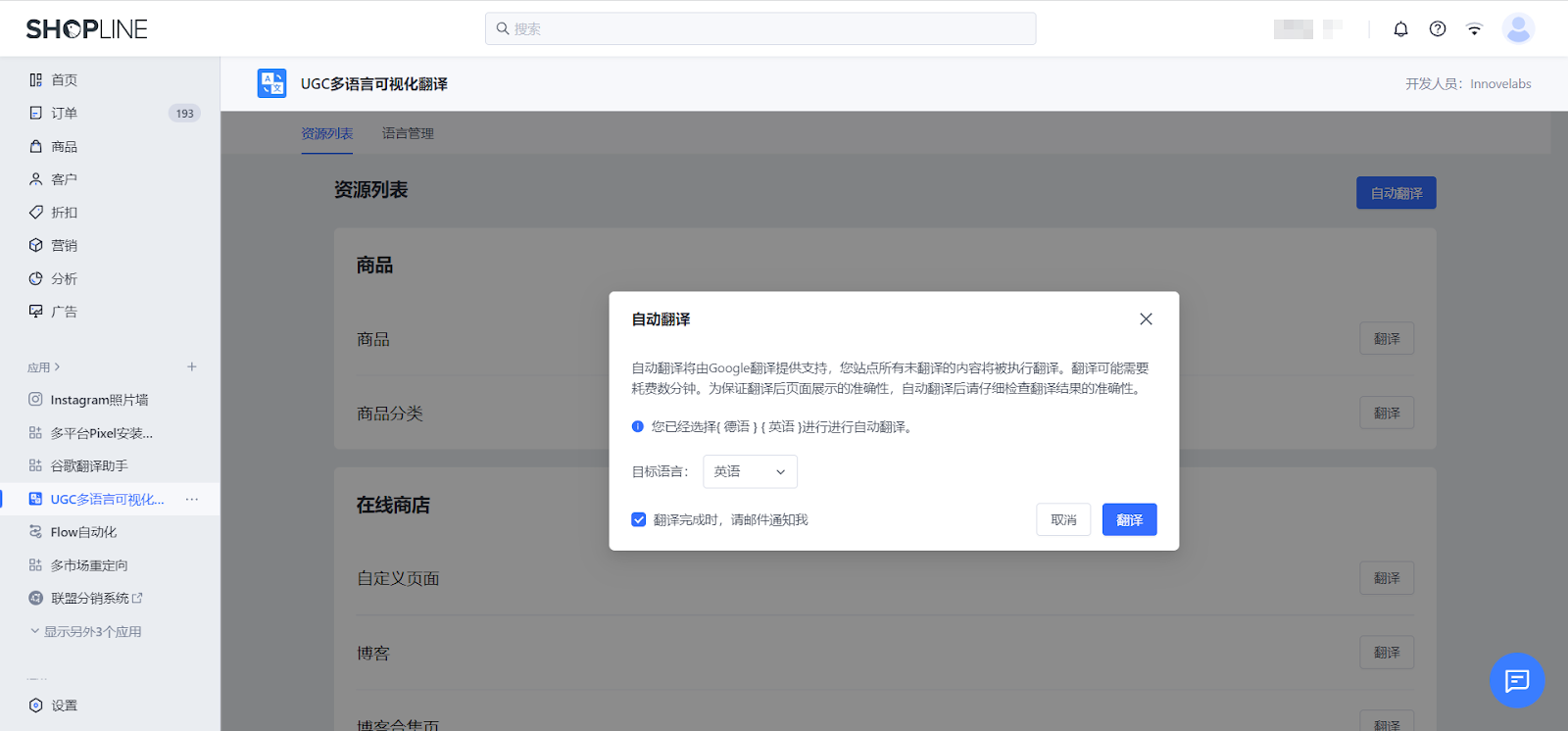Switch to the 语言管理 tab
This screenshot has height=731, width=1568.
408,133
